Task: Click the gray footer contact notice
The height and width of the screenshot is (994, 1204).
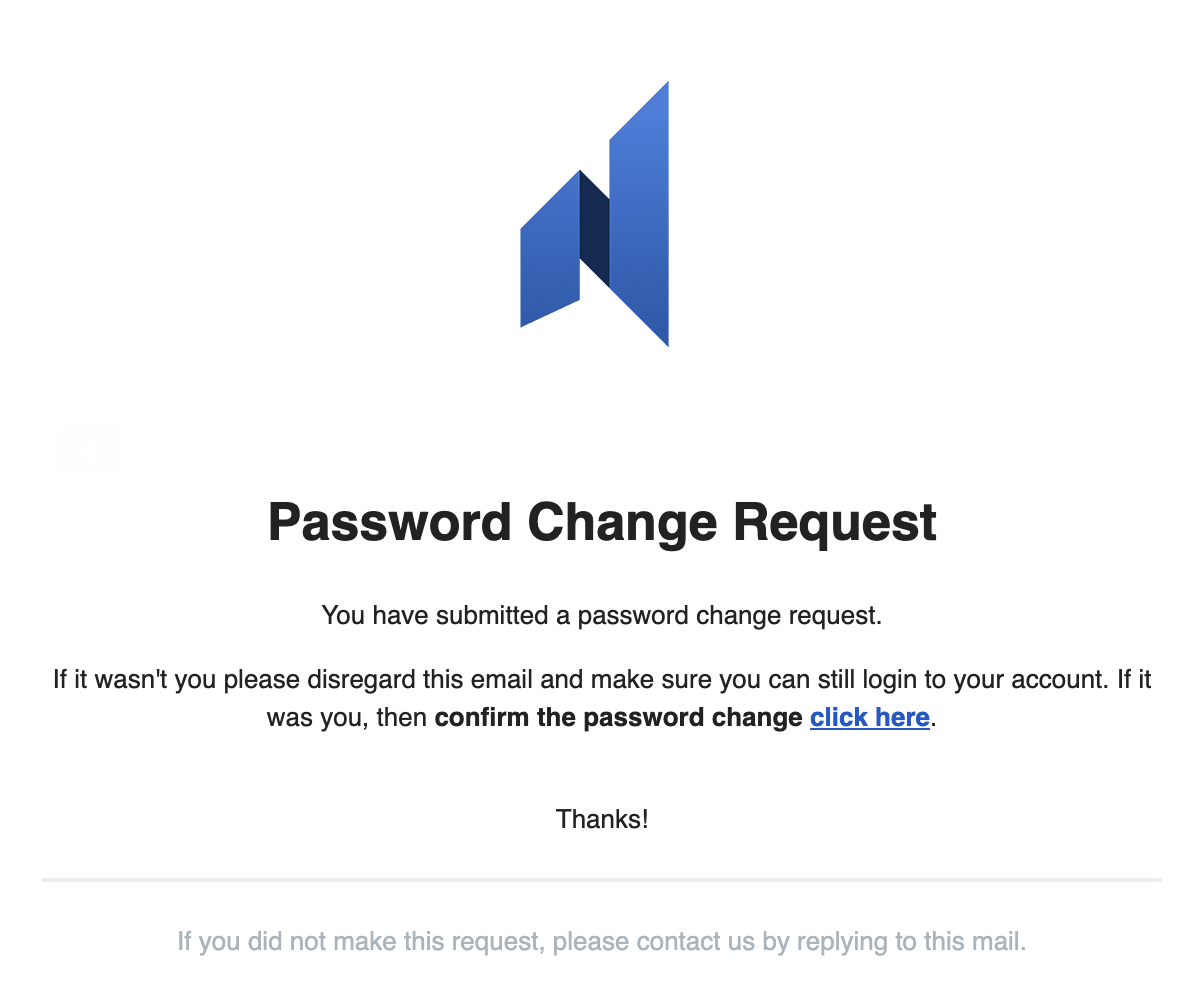Action: (602, 942)
